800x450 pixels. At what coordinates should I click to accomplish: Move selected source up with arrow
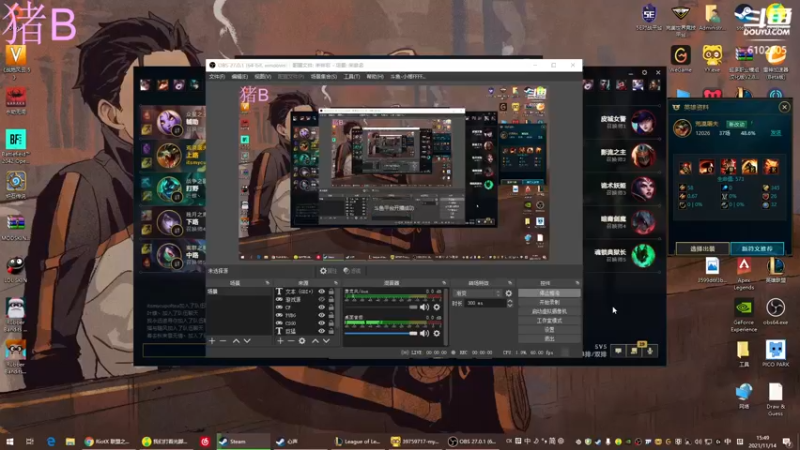pyautogui.click(x=315, y=341)
